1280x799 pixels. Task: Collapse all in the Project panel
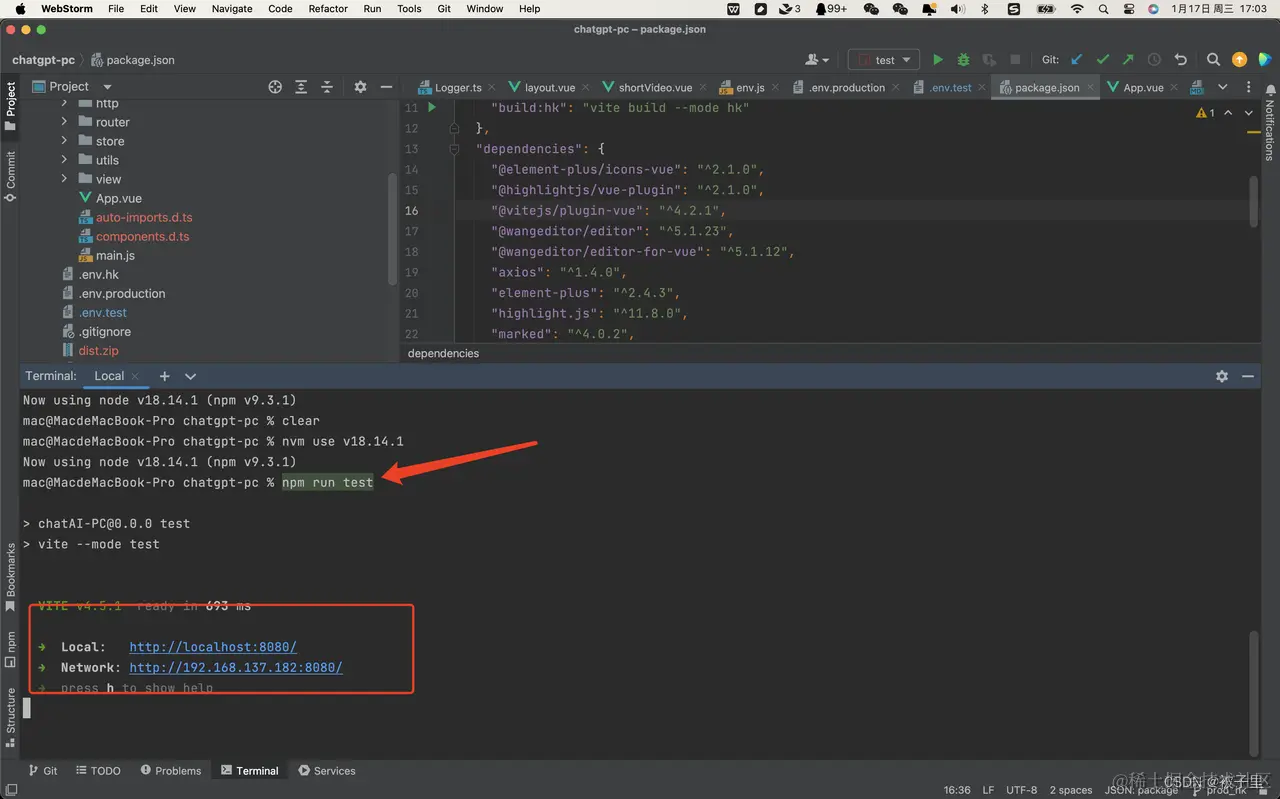327,87
